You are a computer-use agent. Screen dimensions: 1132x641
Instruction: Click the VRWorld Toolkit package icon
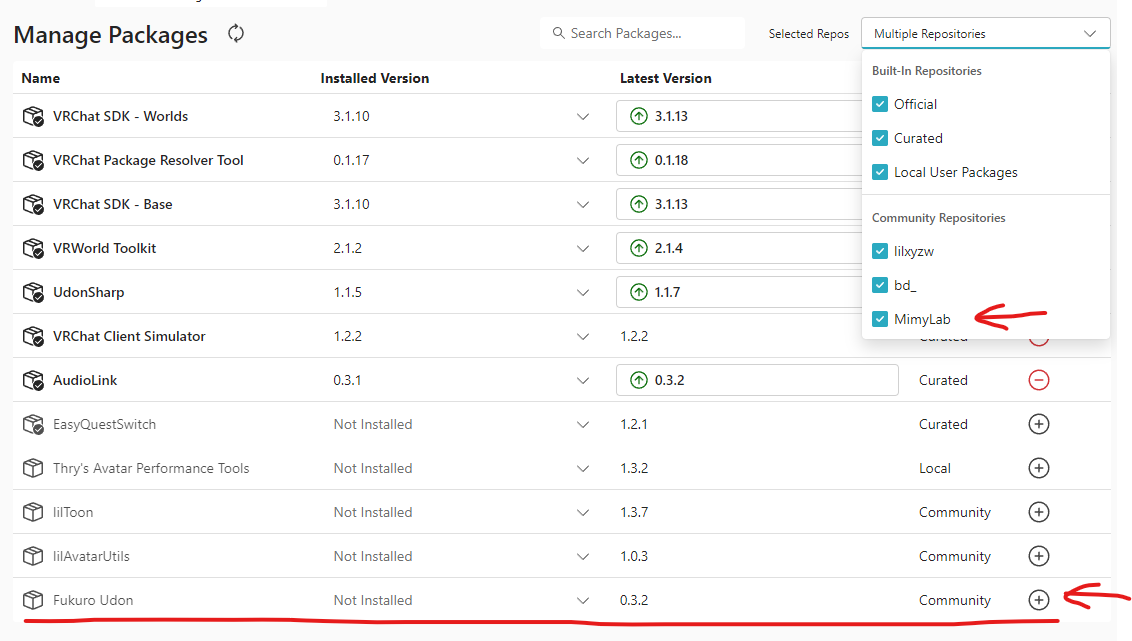click(33, 248)
